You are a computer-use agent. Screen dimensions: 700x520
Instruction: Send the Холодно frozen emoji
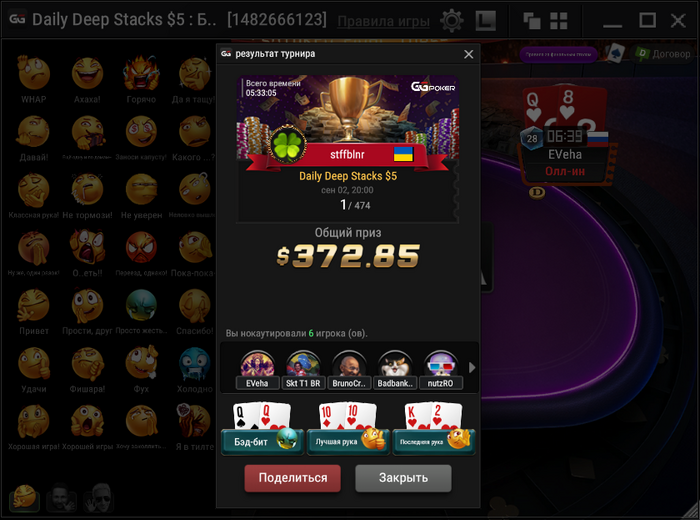[x=195, y=370]
